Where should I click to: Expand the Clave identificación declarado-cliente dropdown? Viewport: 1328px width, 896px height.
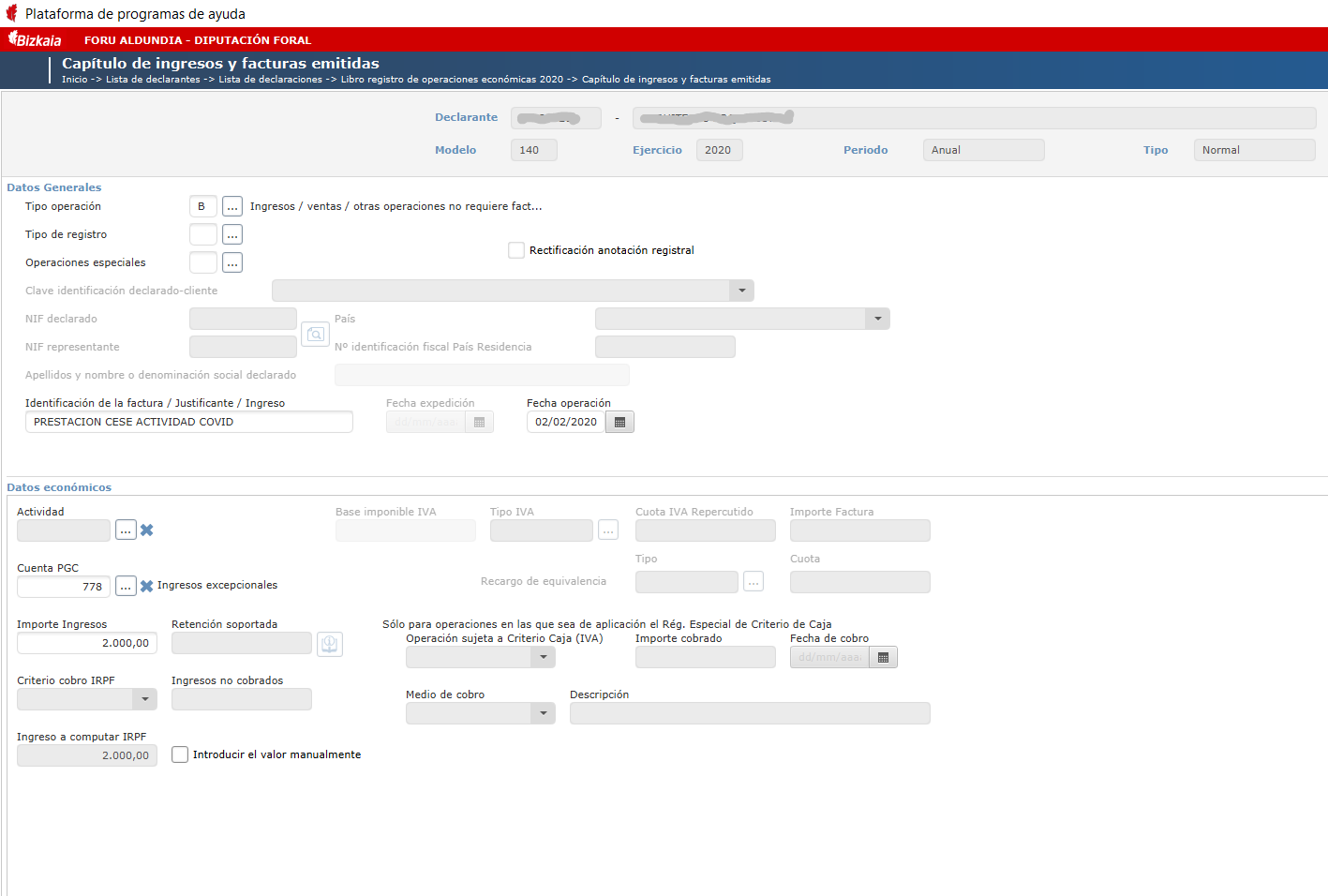tap(741, 291)
